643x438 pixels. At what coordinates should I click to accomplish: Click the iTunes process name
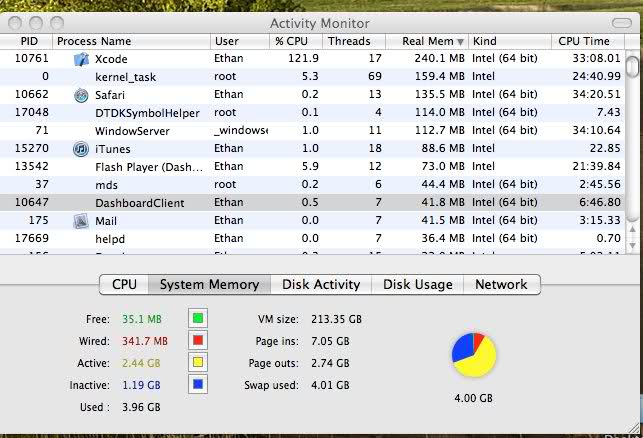coord(113,149)
